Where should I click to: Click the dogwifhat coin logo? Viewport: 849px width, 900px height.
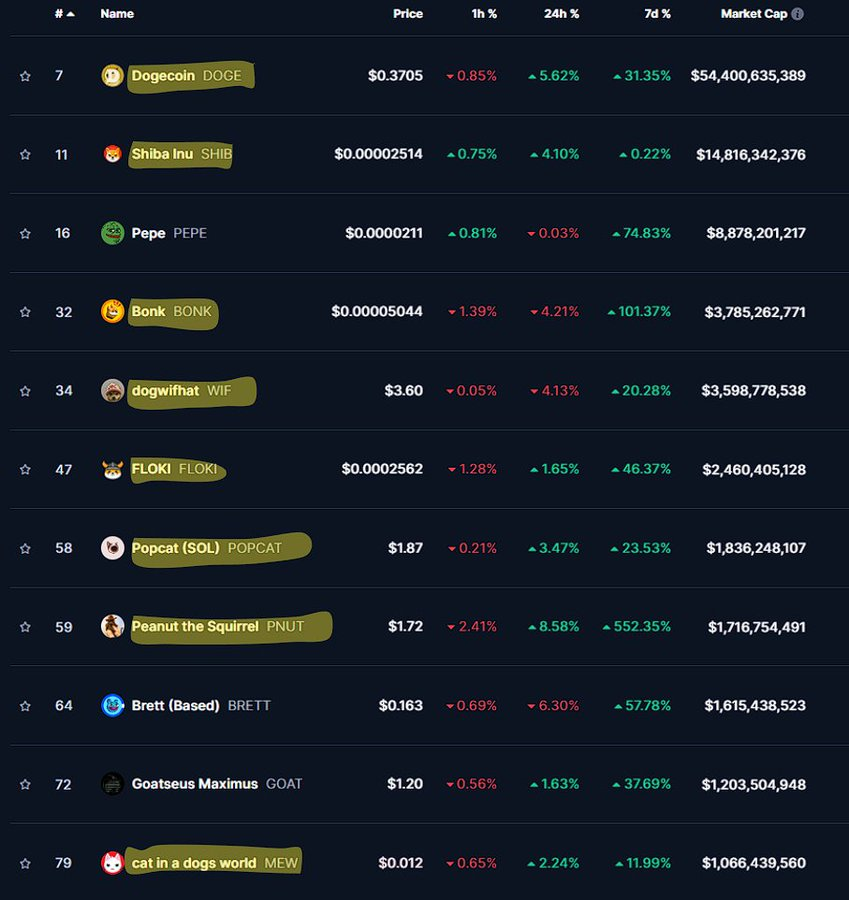(112, 390)
